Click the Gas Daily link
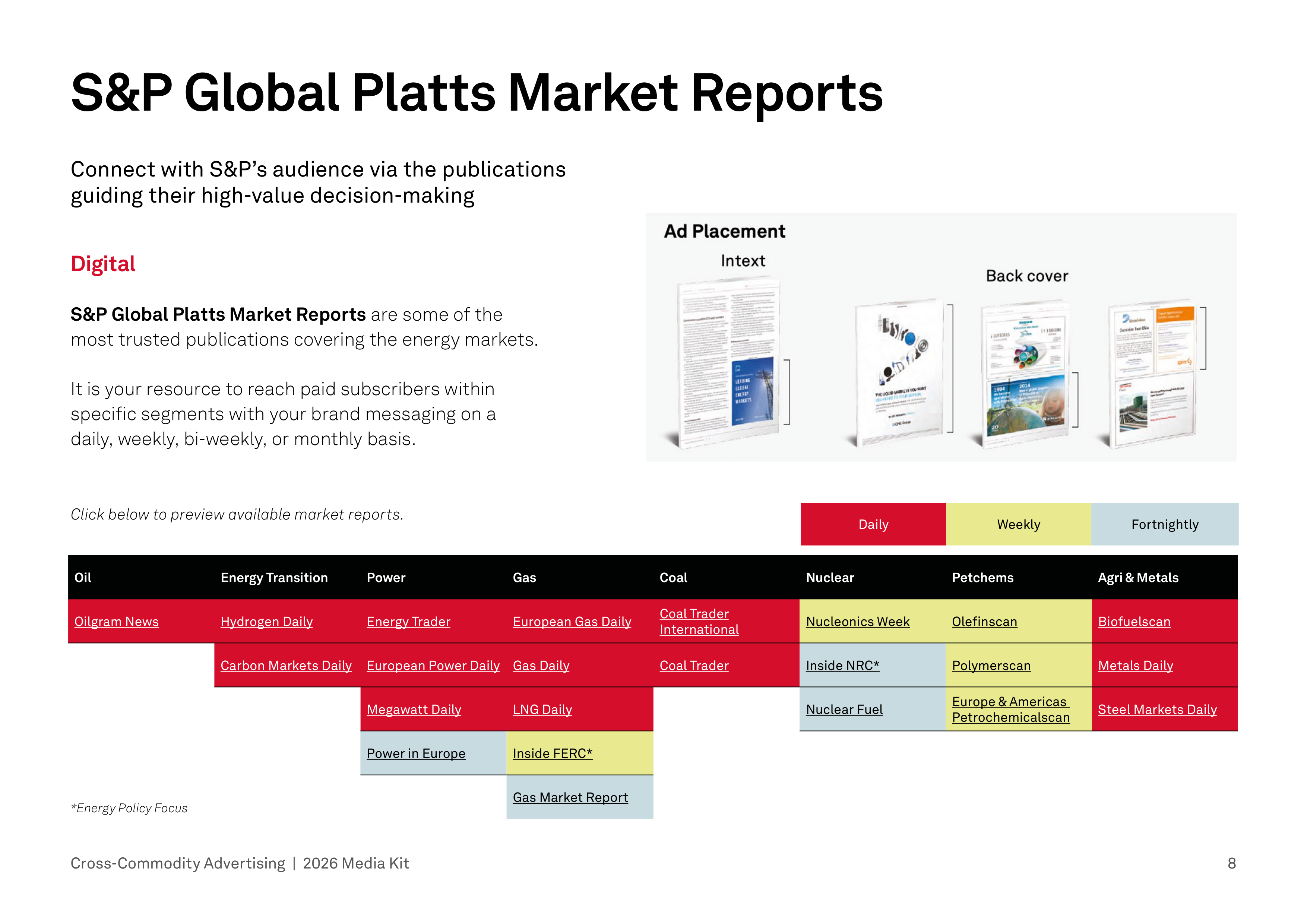 click(541, 665)
